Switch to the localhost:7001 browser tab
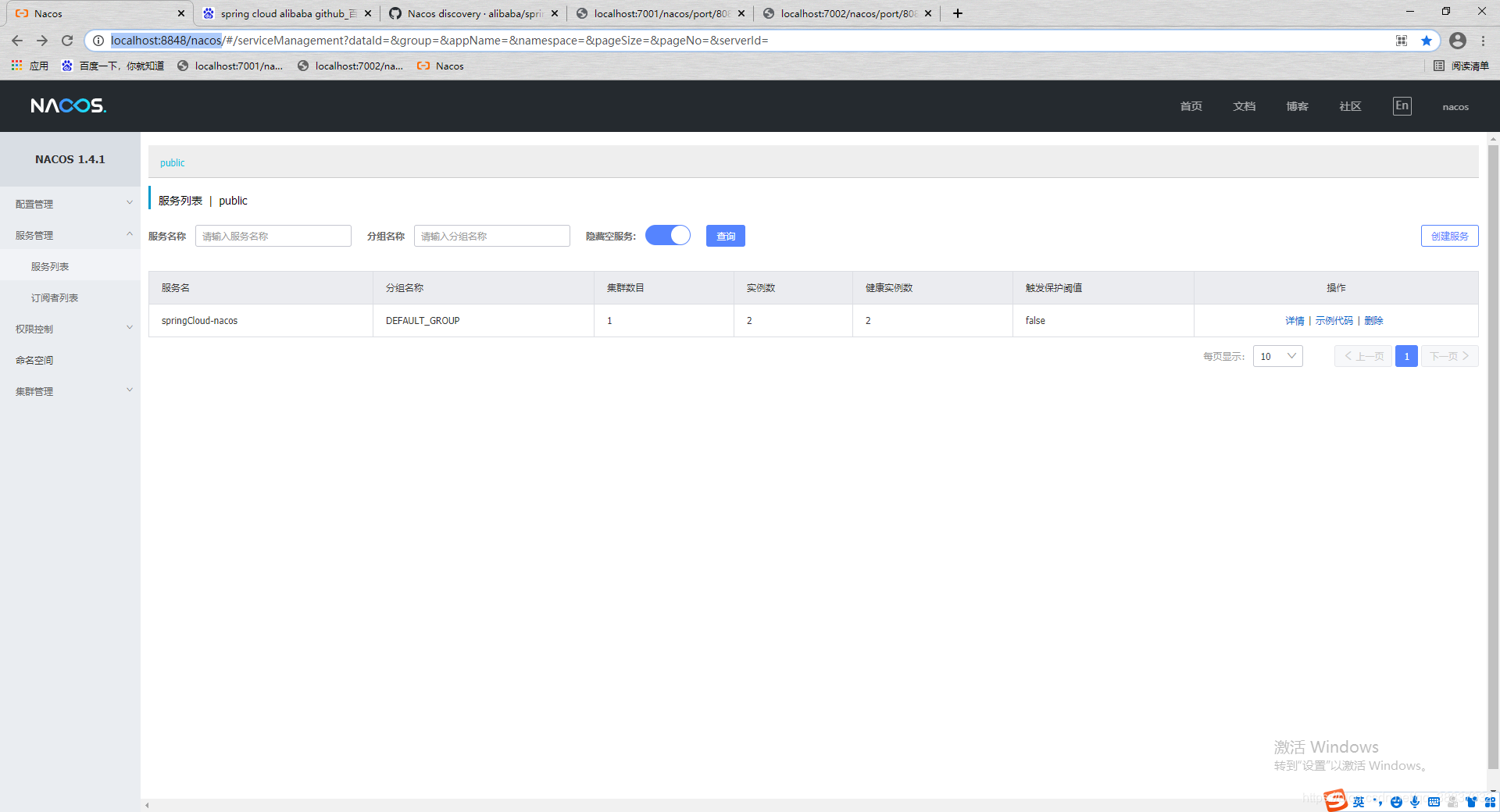Screen dimensions: 1500x812 point(660,13)
